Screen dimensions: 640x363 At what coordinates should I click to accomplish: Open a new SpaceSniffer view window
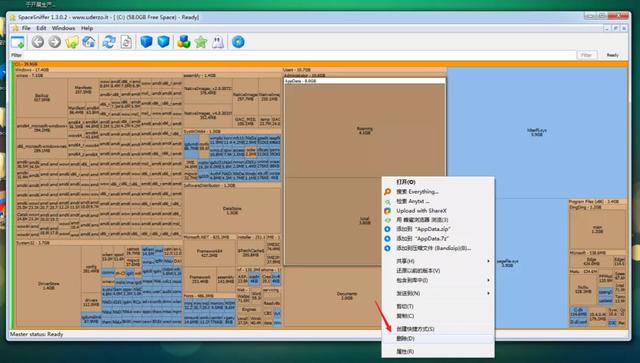coord(18,42)
